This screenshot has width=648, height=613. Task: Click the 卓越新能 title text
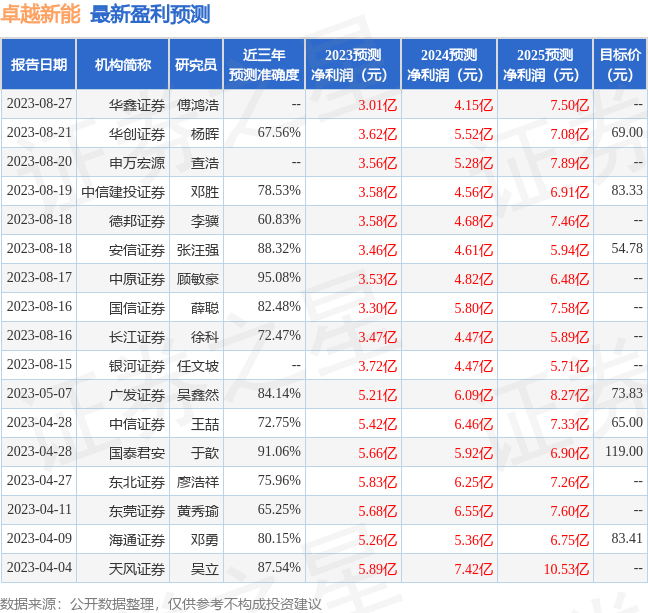[x=40, y=14]
